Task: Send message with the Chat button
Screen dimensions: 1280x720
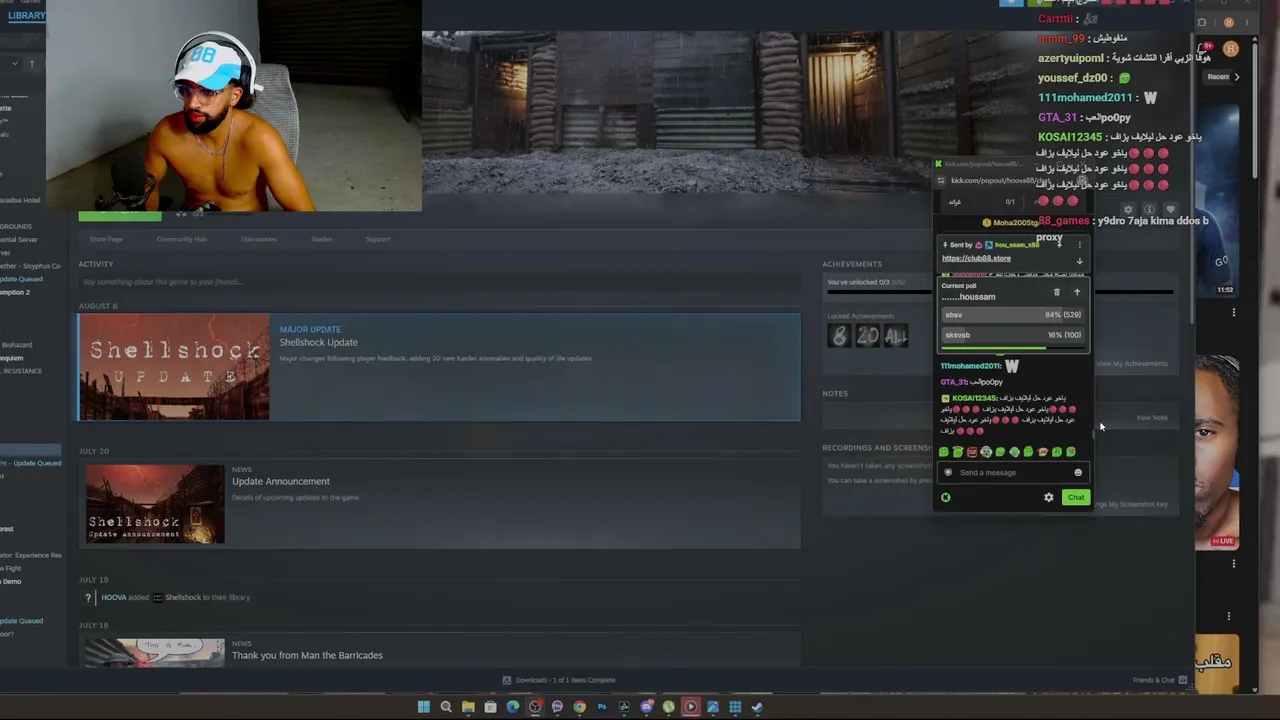Action: click(x=1075, y=497)
